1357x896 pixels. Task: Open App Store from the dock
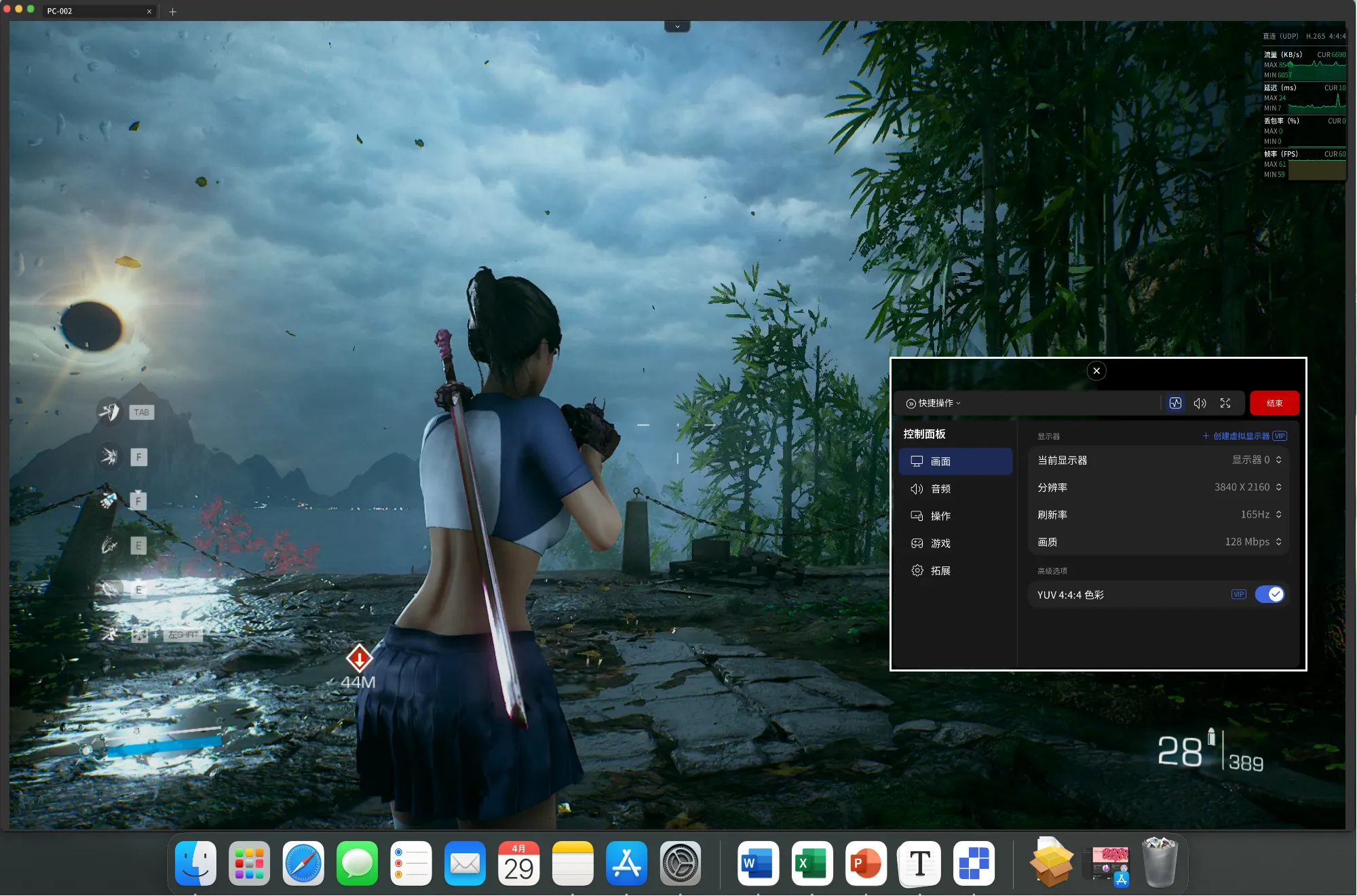coord(626,863)
